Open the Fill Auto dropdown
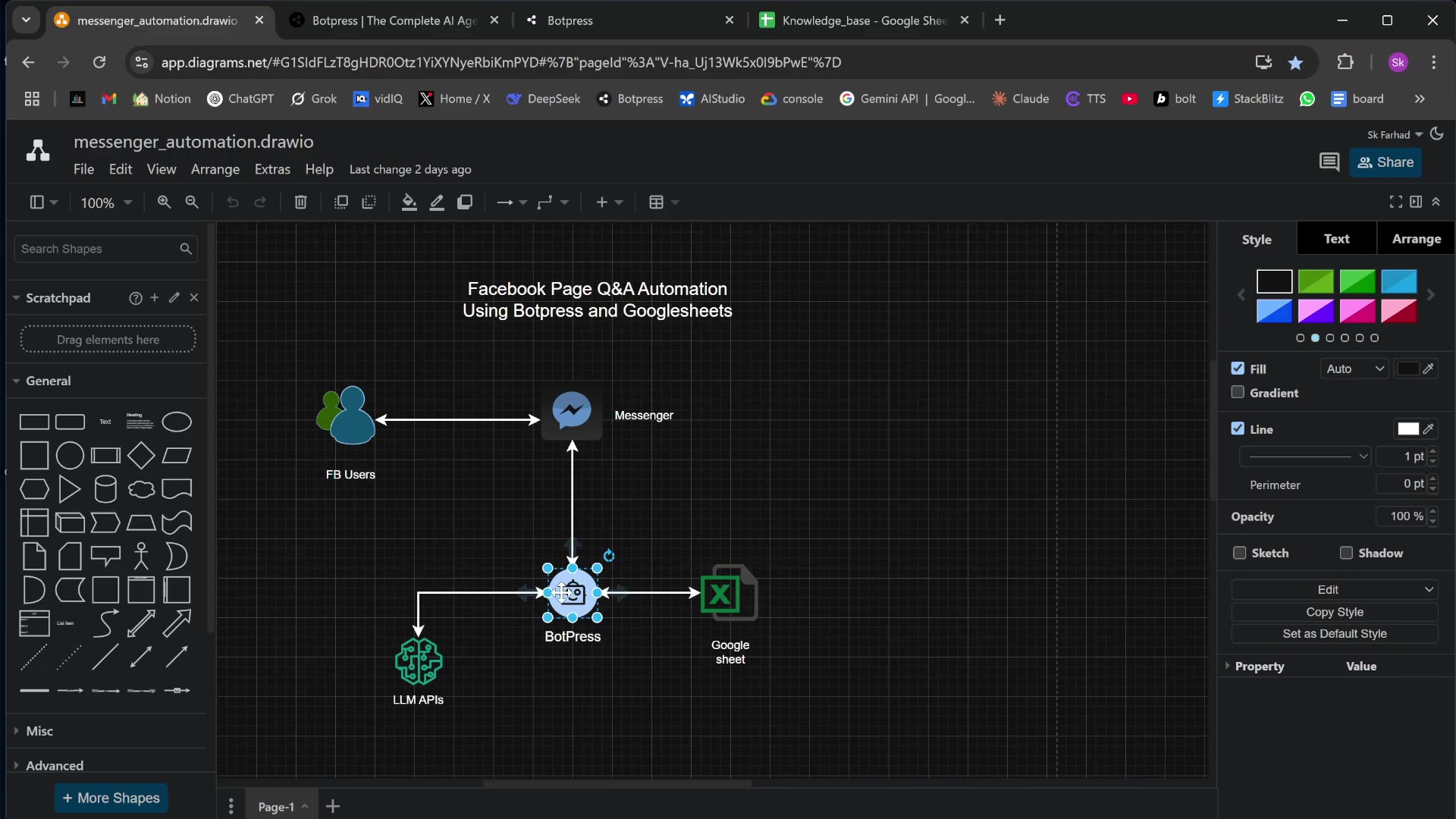Screen dimensions: 1456x819 click(1354, 369)
